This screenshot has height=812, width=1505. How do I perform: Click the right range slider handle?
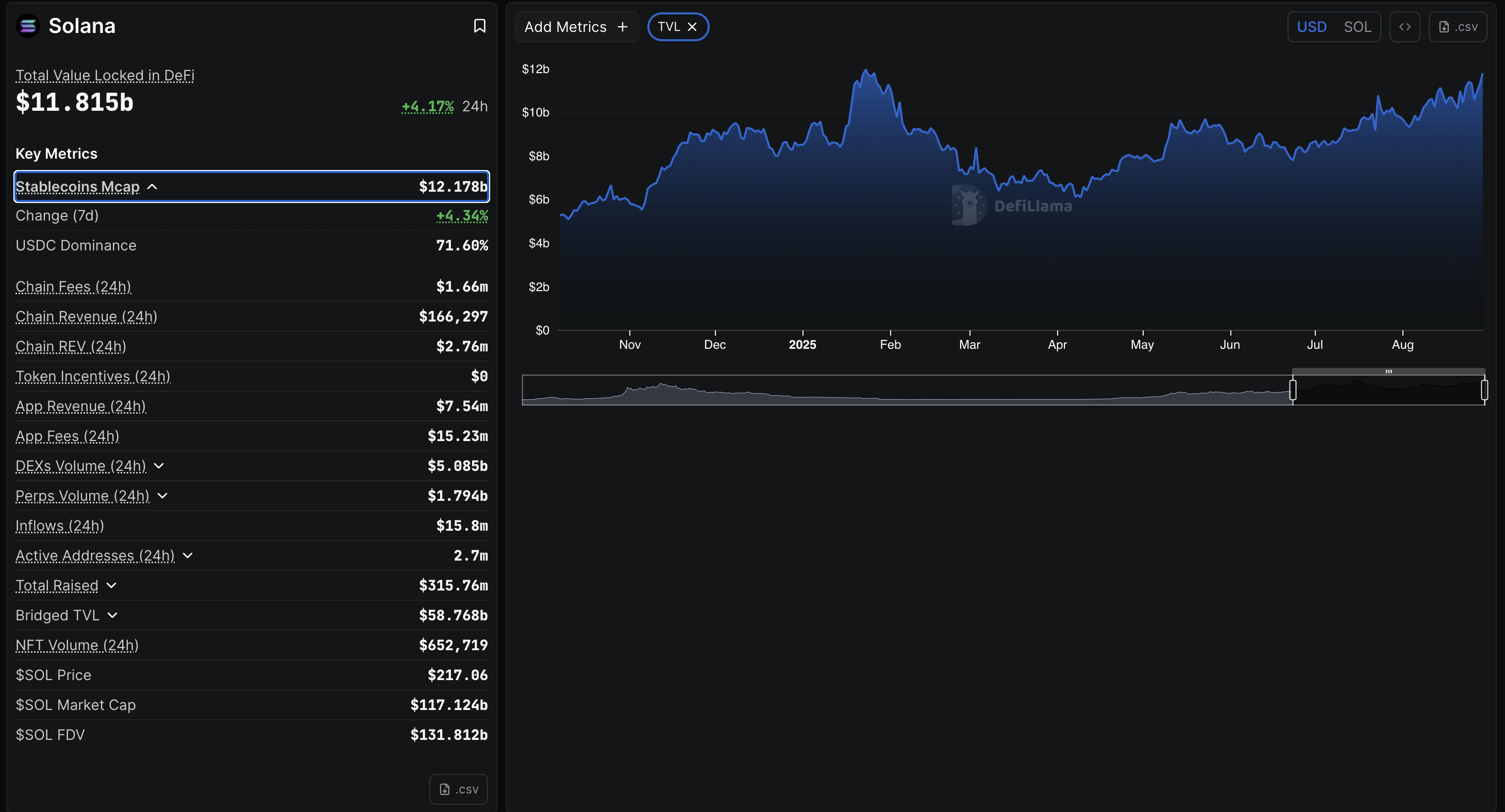(x=1484, y=390)
